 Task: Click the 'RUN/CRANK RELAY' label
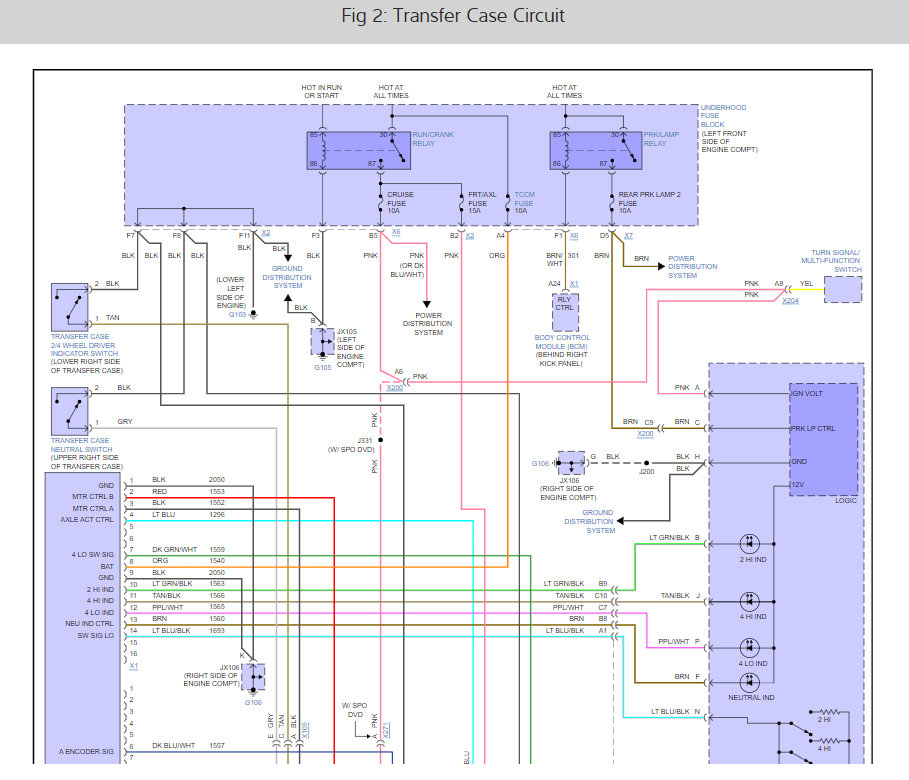pos(433,139)
